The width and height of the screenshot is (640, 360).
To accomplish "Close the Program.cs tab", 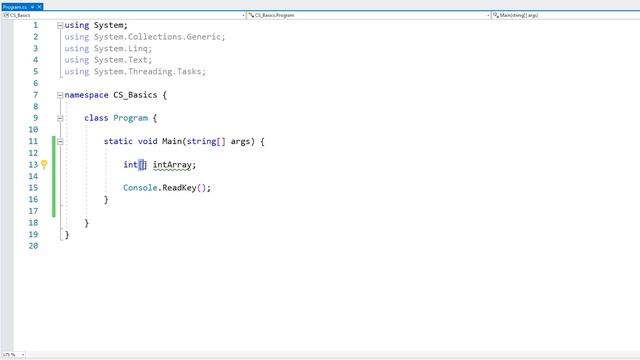I will (39, 7).
